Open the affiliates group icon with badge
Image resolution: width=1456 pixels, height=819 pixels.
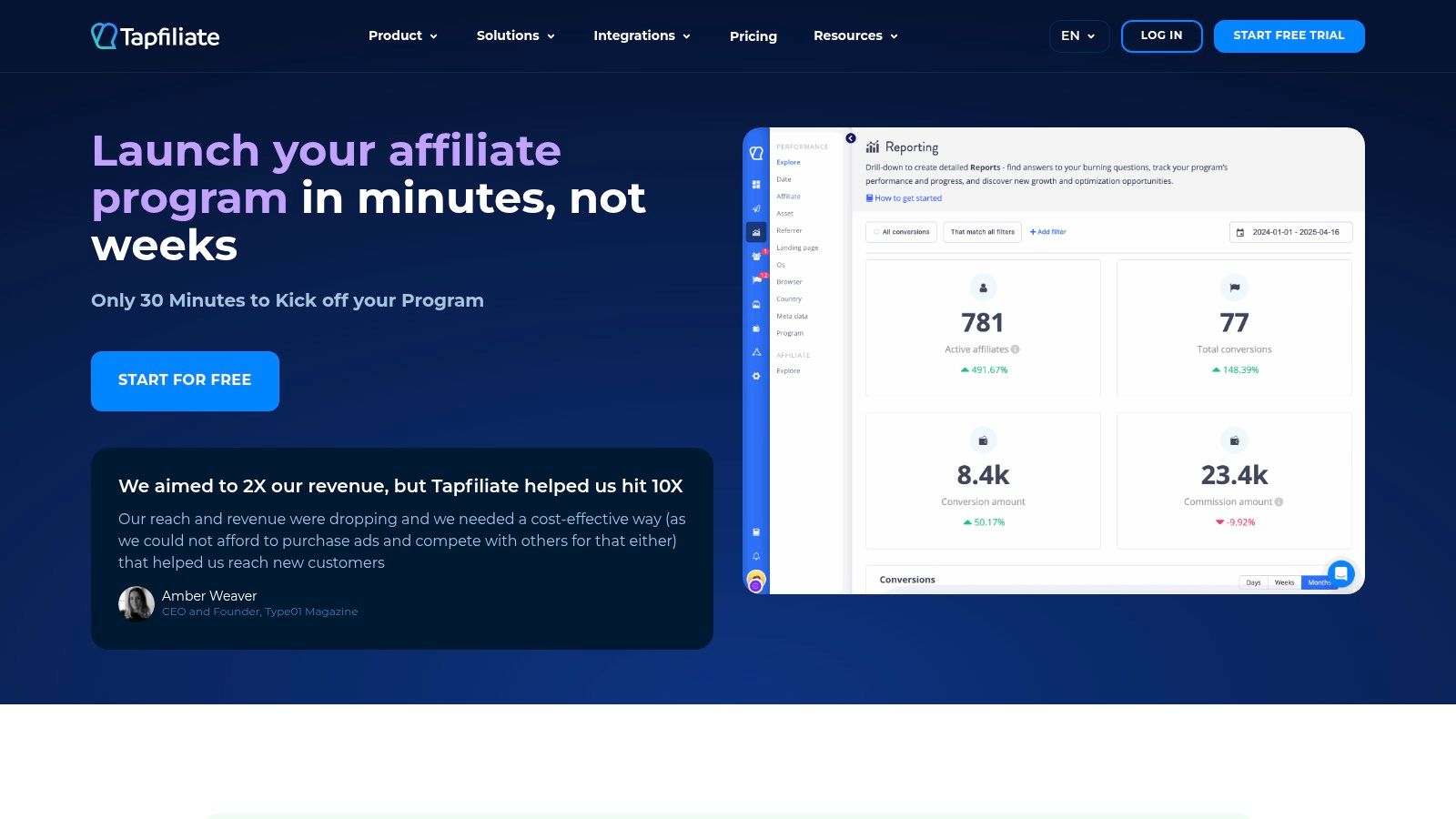point(756,256)
